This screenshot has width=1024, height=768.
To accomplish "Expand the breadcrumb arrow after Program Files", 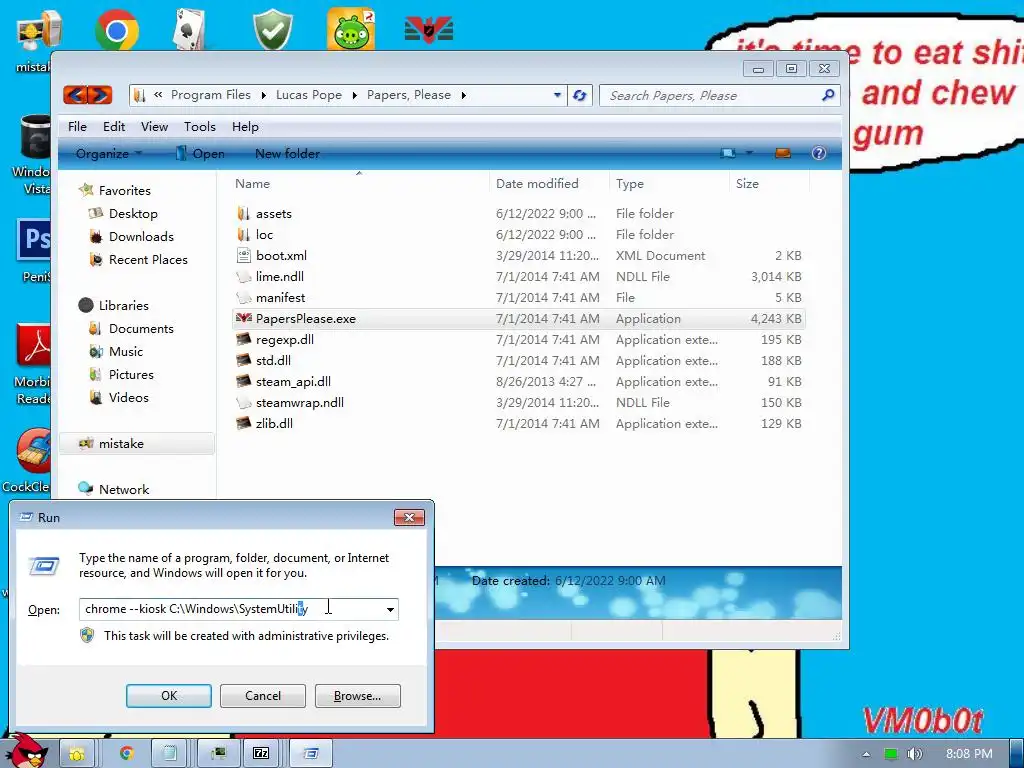I will click(263, 95).
